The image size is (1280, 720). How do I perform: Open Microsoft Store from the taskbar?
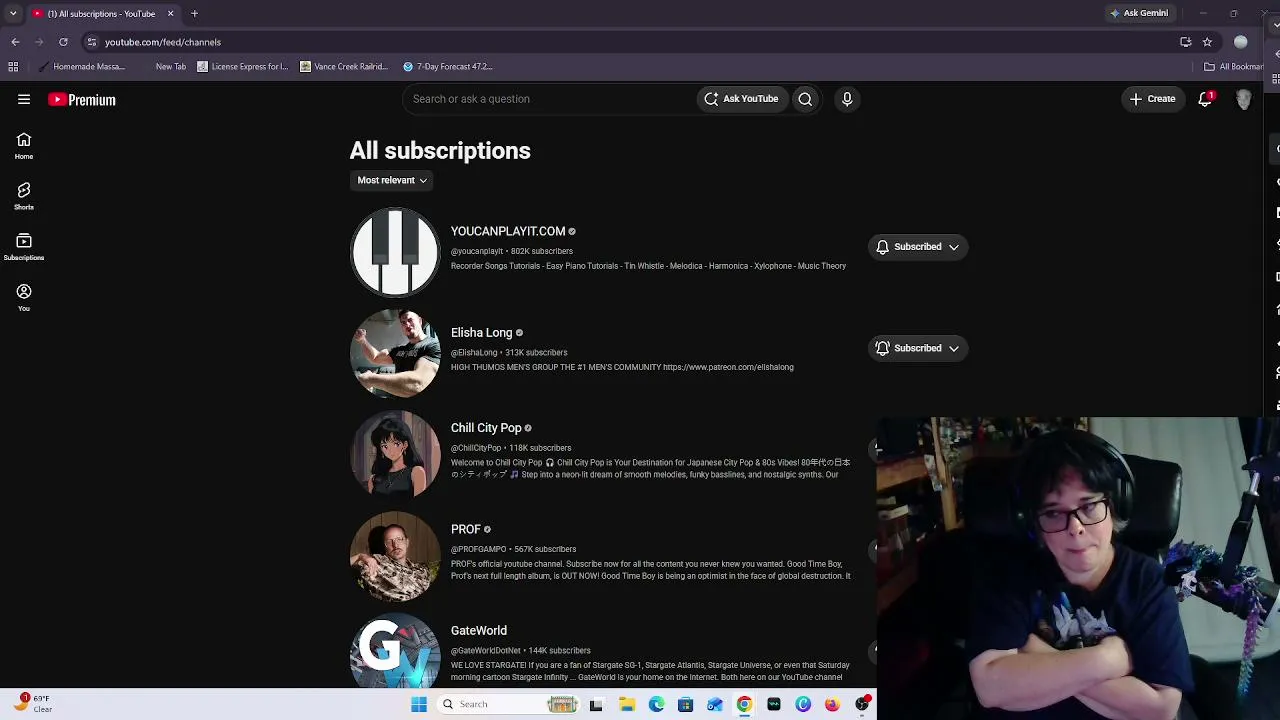(685, 704)
